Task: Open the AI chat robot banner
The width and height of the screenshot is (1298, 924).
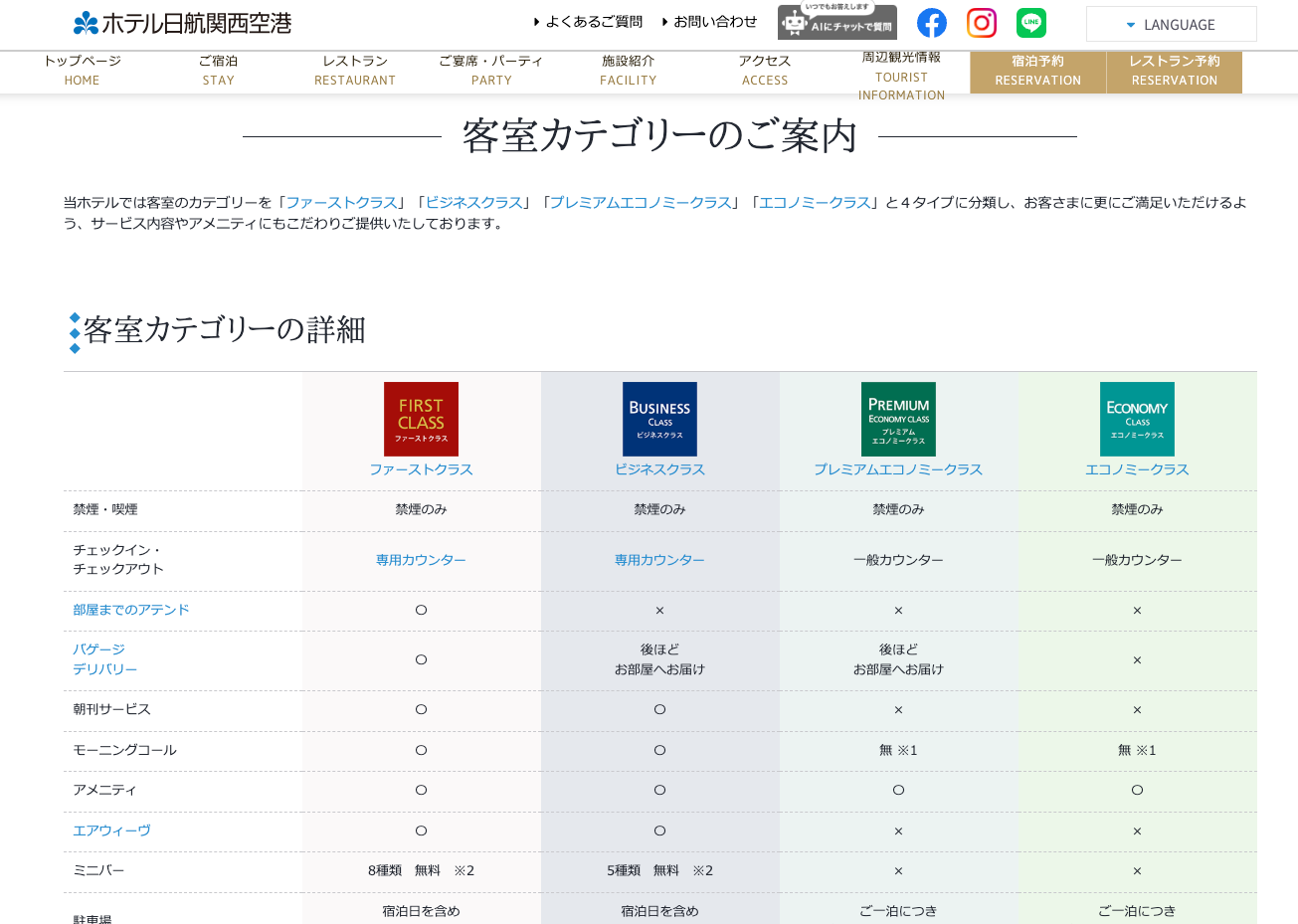Action: 836,23
